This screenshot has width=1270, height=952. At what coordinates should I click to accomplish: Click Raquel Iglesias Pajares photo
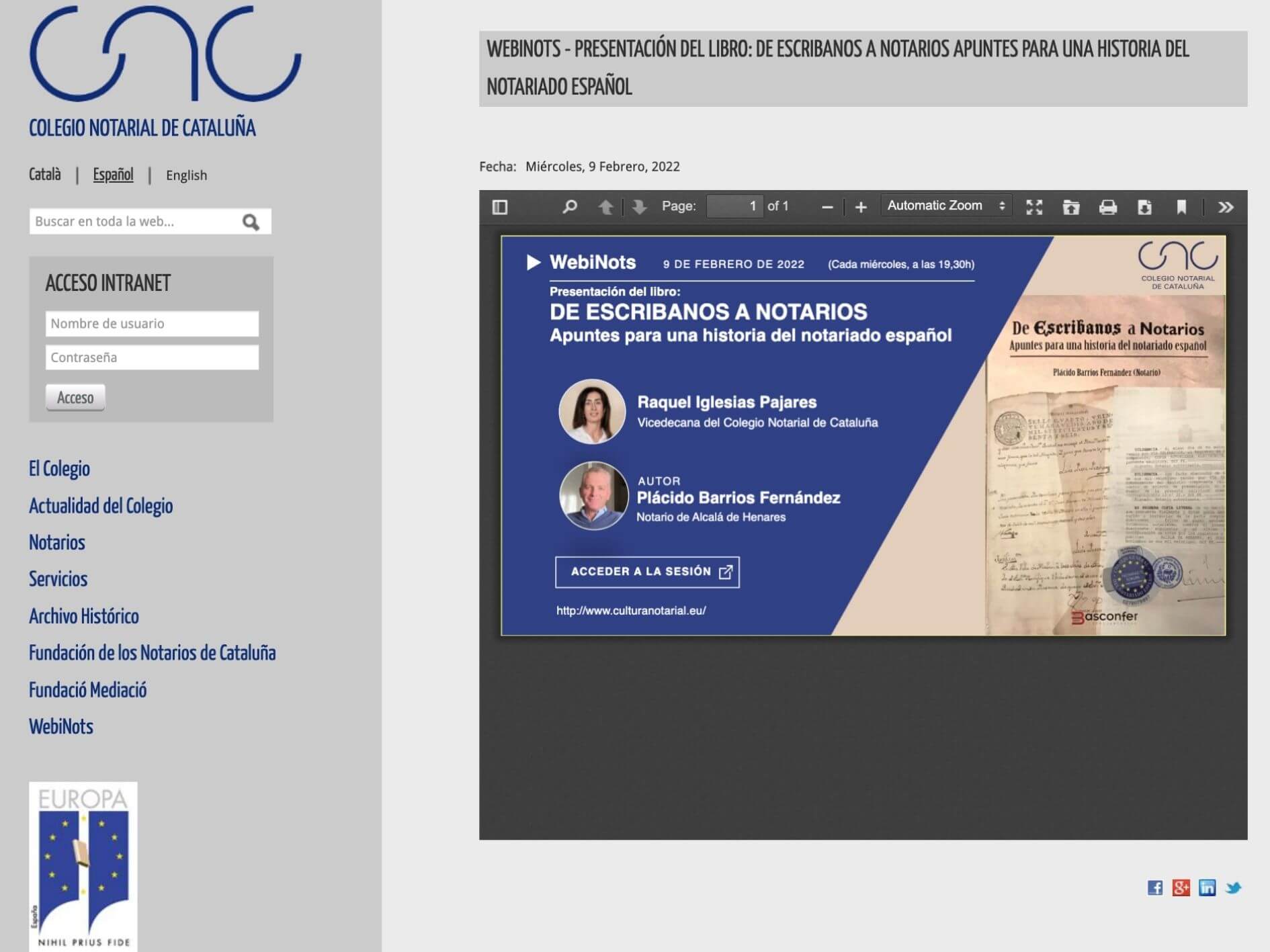[x=592, y=411]
